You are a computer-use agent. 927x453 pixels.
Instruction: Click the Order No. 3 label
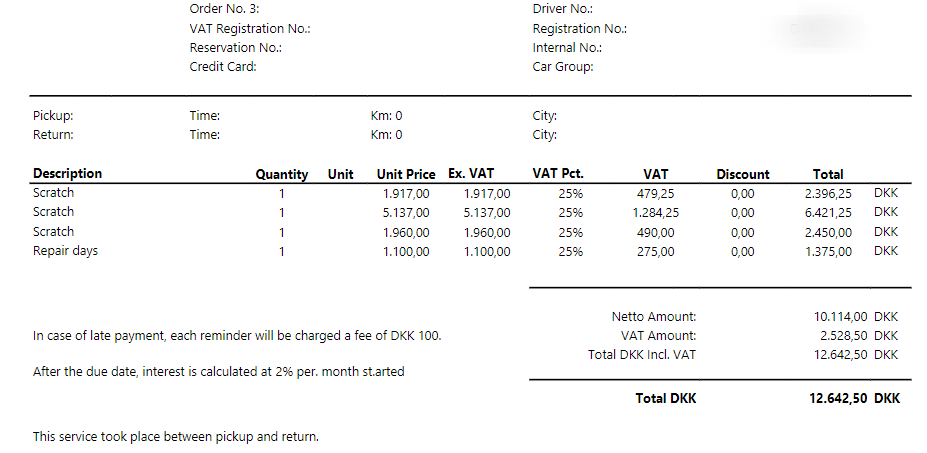[224, 9]
